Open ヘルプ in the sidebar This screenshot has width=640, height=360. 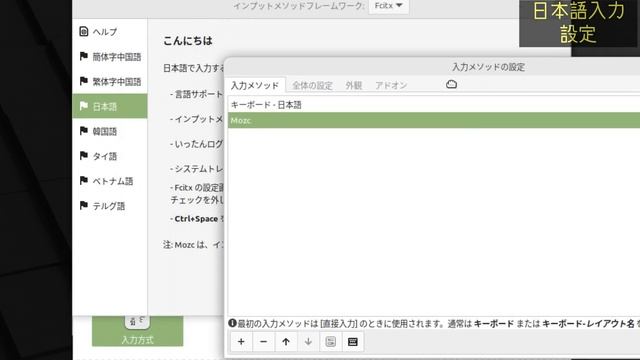coord(110,31)
